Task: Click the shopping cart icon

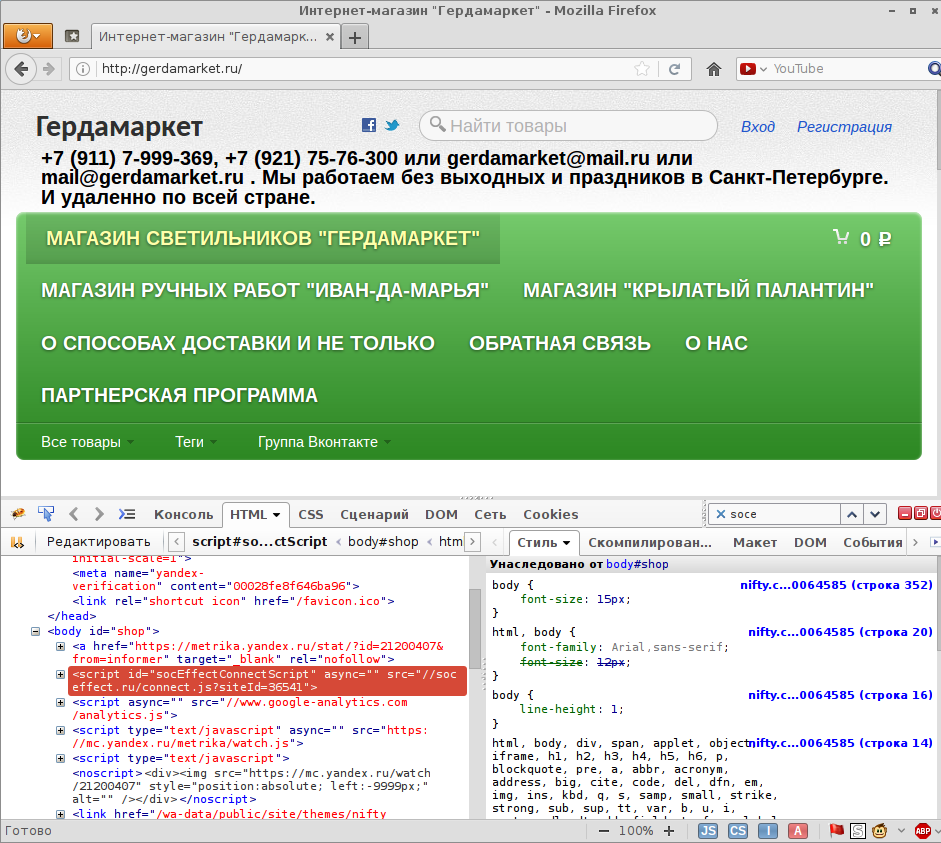Action: (842, 238)
